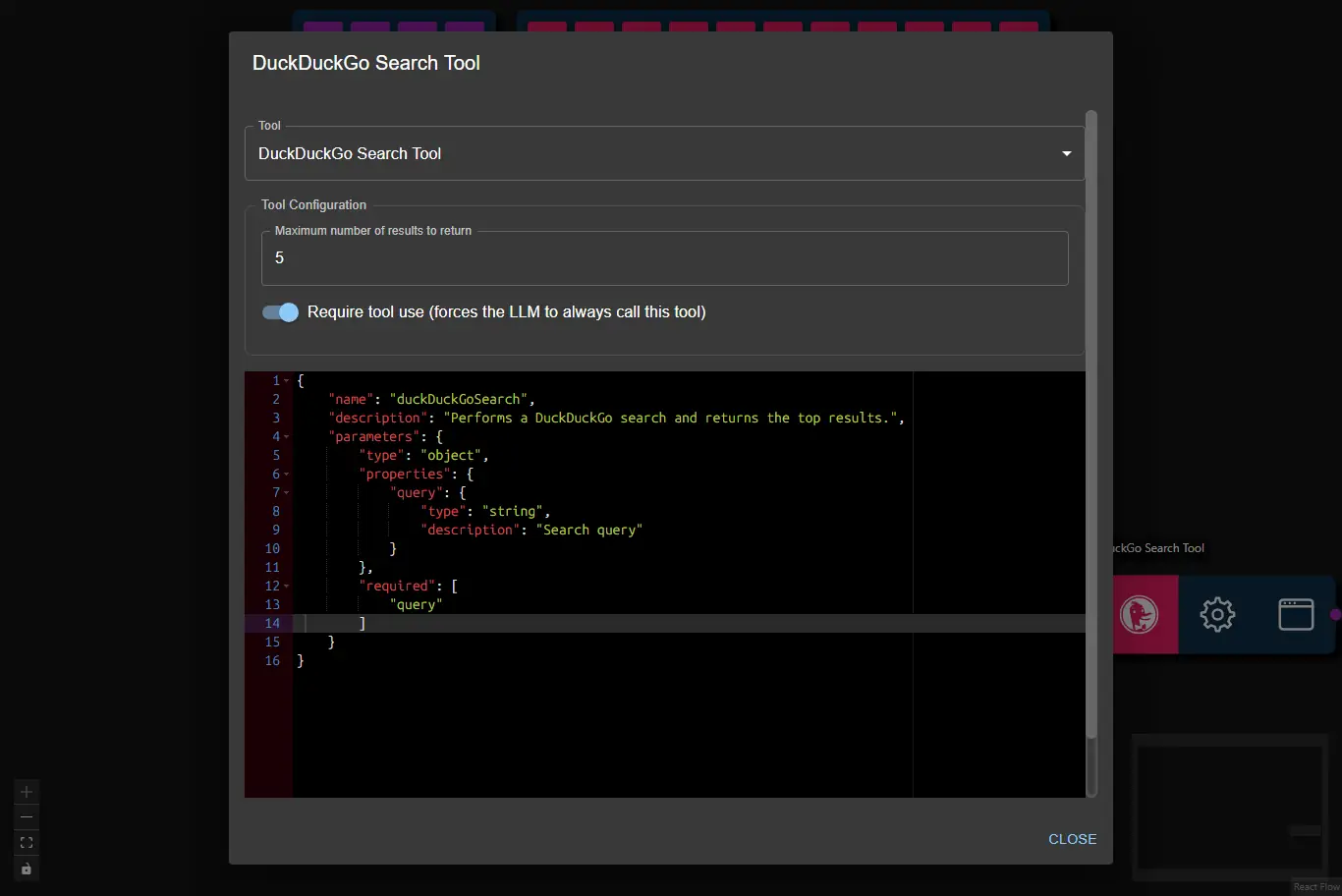Select the browser window icon on the node
Viewport: 1342px width, 896px height.
click(x=1296, y=613)
